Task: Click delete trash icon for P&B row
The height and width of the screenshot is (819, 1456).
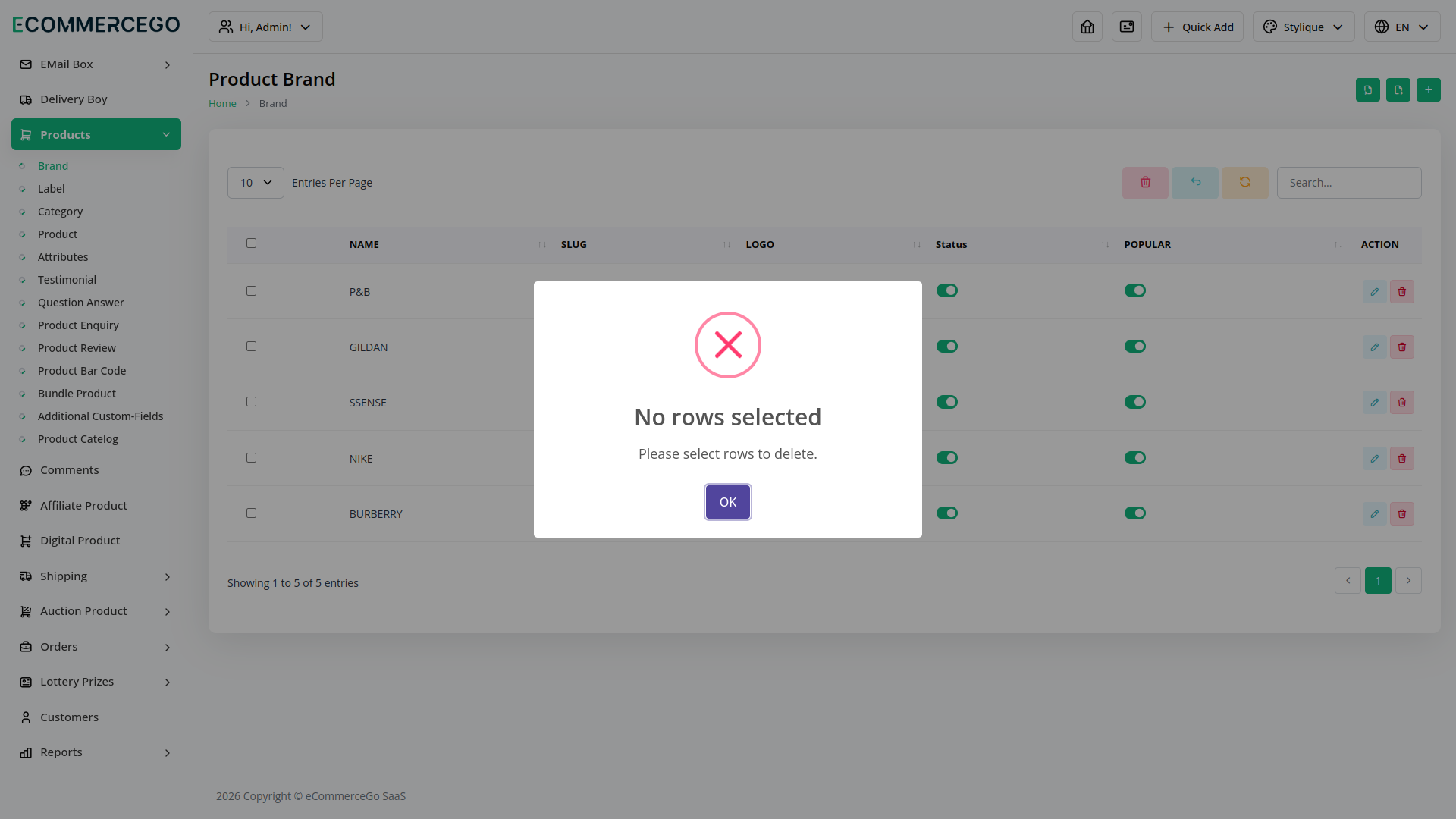Action: point(1401,292)
